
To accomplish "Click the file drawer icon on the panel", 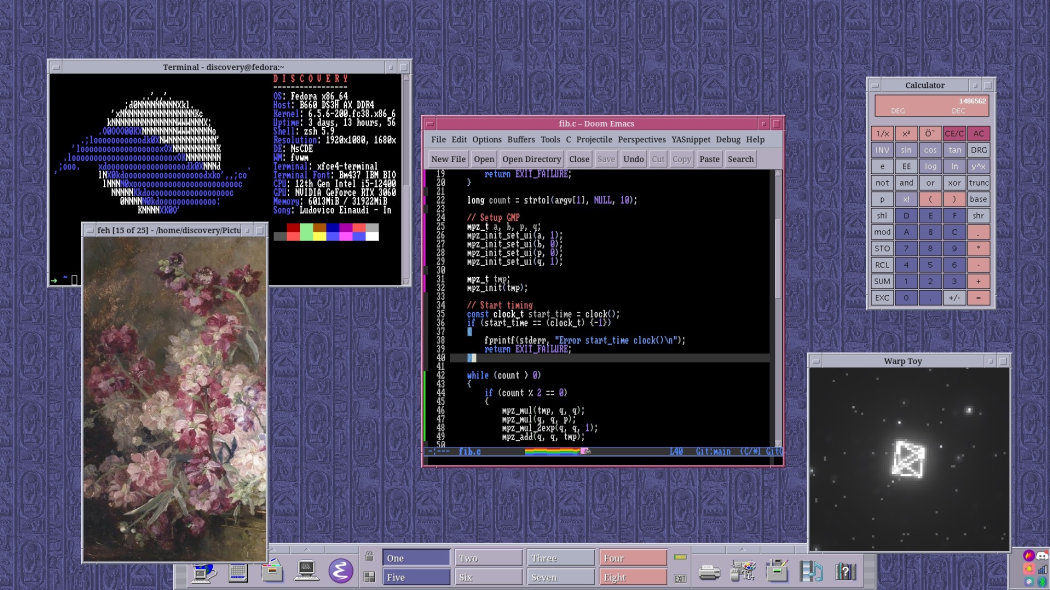I will point(272,573).
